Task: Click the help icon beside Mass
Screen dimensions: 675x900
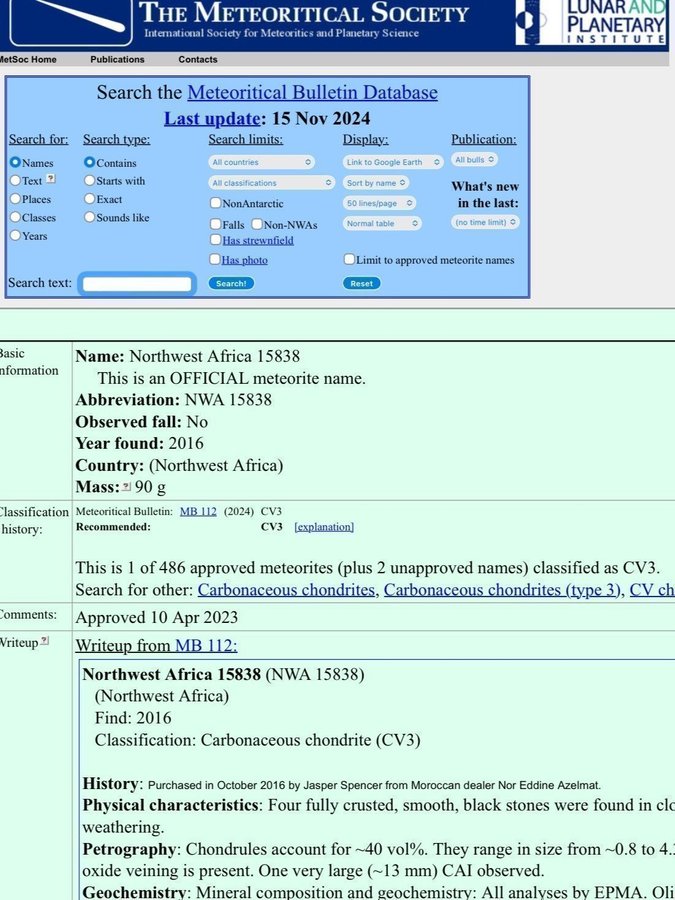Action: [x=126, y=487]
